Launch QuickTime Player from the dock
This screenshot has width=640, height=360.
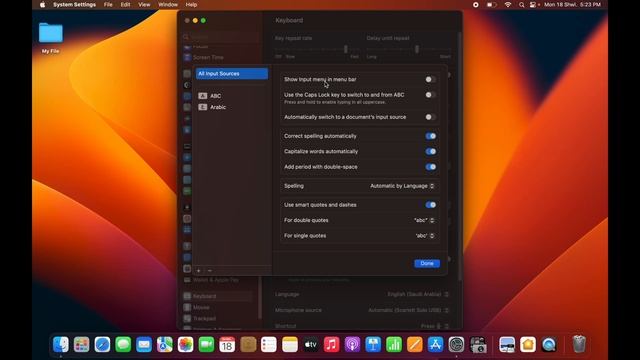pyautogui.click(x=549, y=344)
